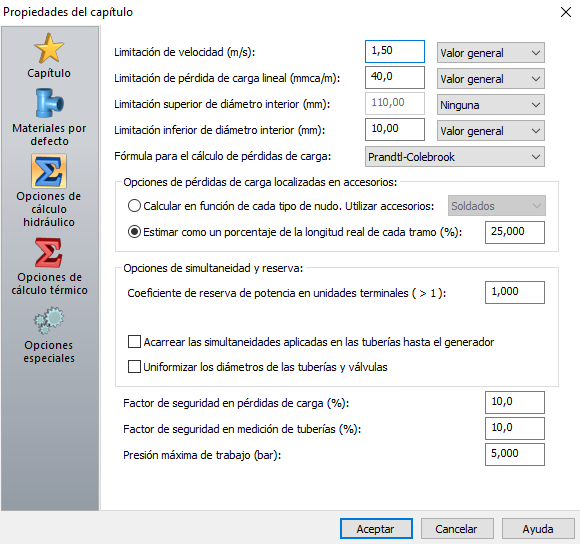Open the red sigma thermal calculation icon
The height and width of the screenshot is (544, 580).
(x=49, y=253)
